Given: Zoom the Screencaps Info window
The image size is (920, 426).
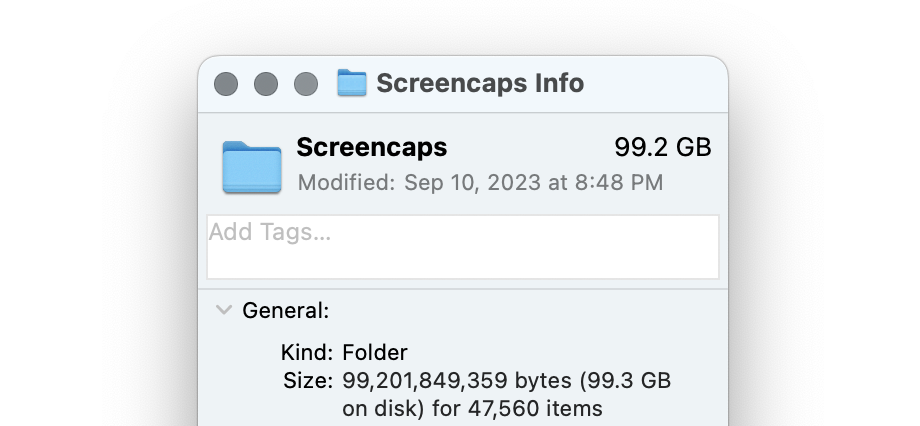Looking at the screenshot, I should click(306, 84).
